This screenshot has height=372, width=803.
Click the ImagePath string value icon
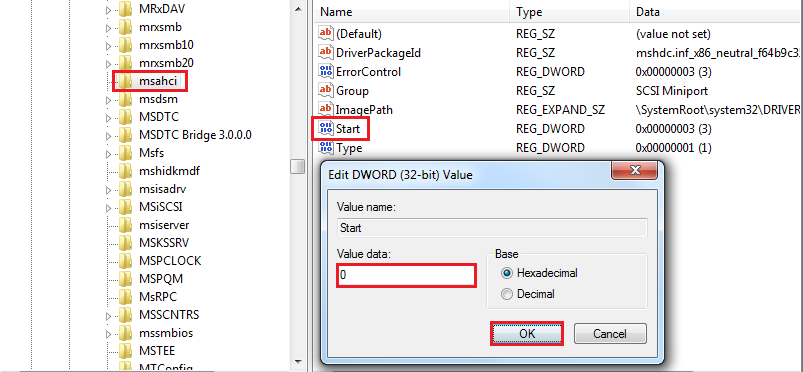click(x=326, y=110)
